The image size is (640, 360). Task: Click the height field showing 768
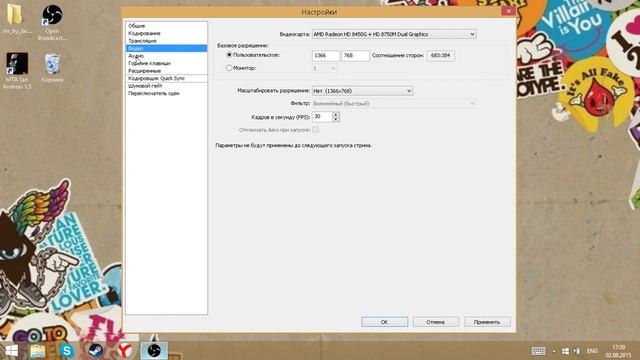tap(355, 56)
